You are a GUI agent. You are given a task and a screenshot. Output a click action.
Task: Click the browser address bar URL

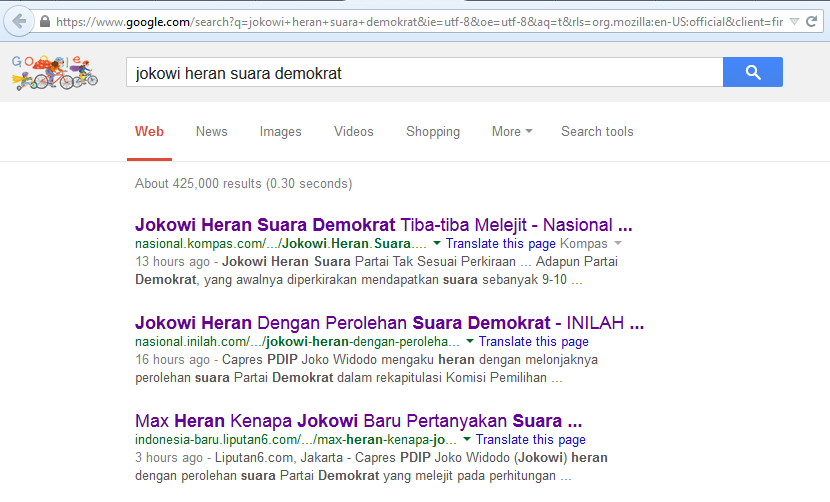(x=419, y=22)
